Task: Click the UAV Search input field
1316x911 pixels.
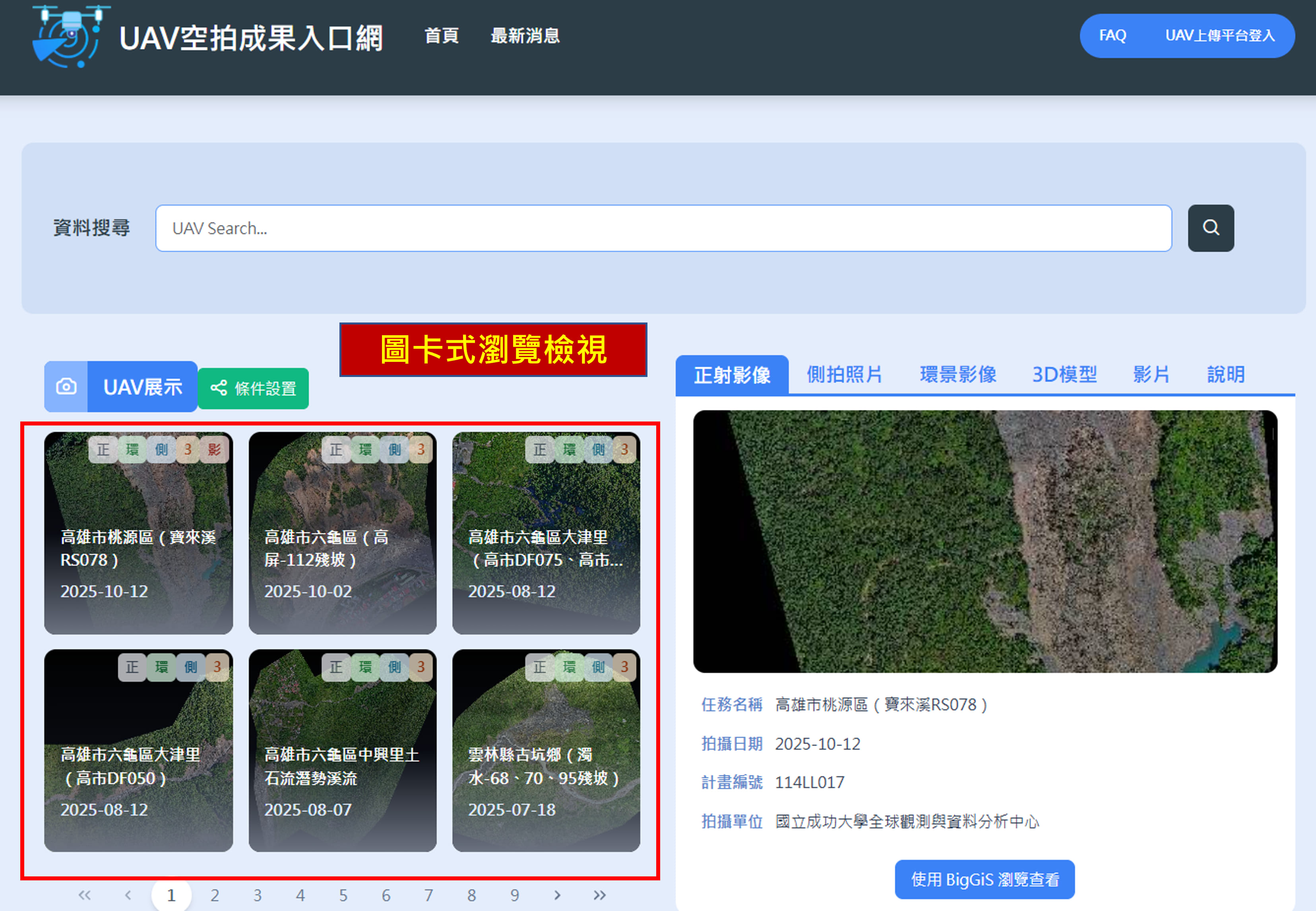Action: 663,228
